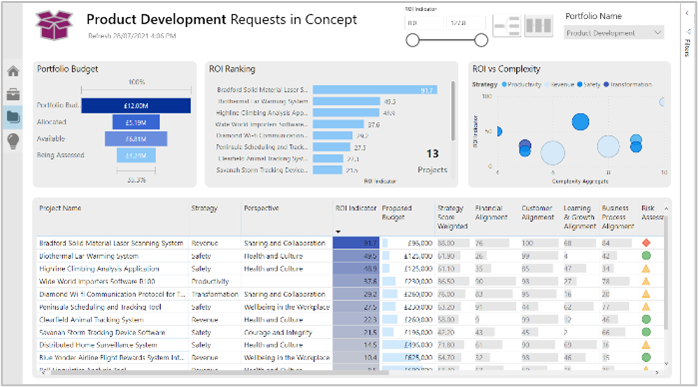
Task: Open the decomposition tree view icon
Action: 507,26
